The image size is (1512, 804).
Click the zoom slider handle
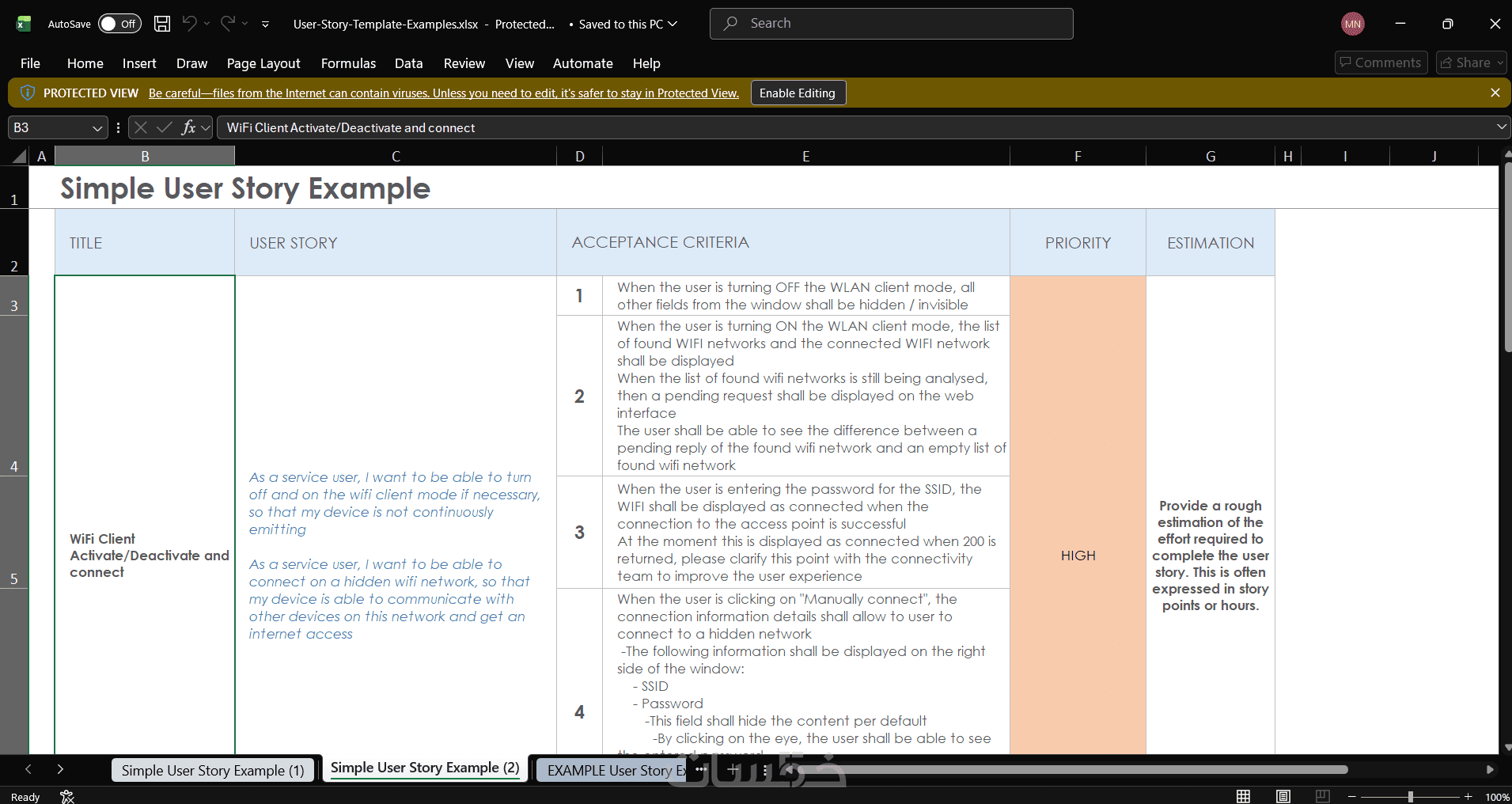(1410, 797)
